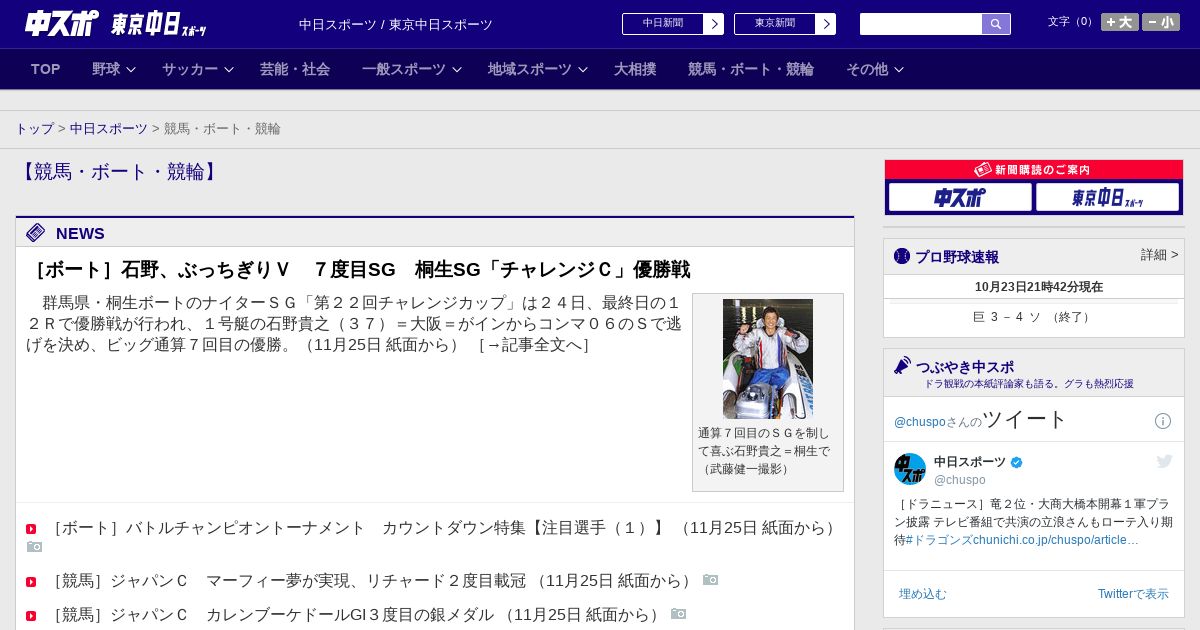Click the Chunichi Sports site logo

(62, 24)
